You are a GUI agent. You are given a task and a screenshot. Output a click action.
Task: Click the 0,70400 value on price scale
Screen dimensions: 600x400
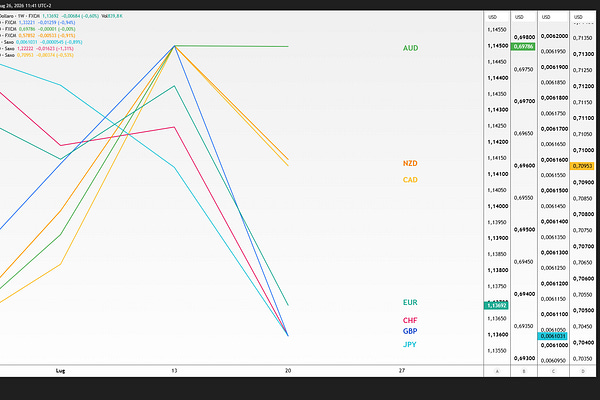coord(583,343)
